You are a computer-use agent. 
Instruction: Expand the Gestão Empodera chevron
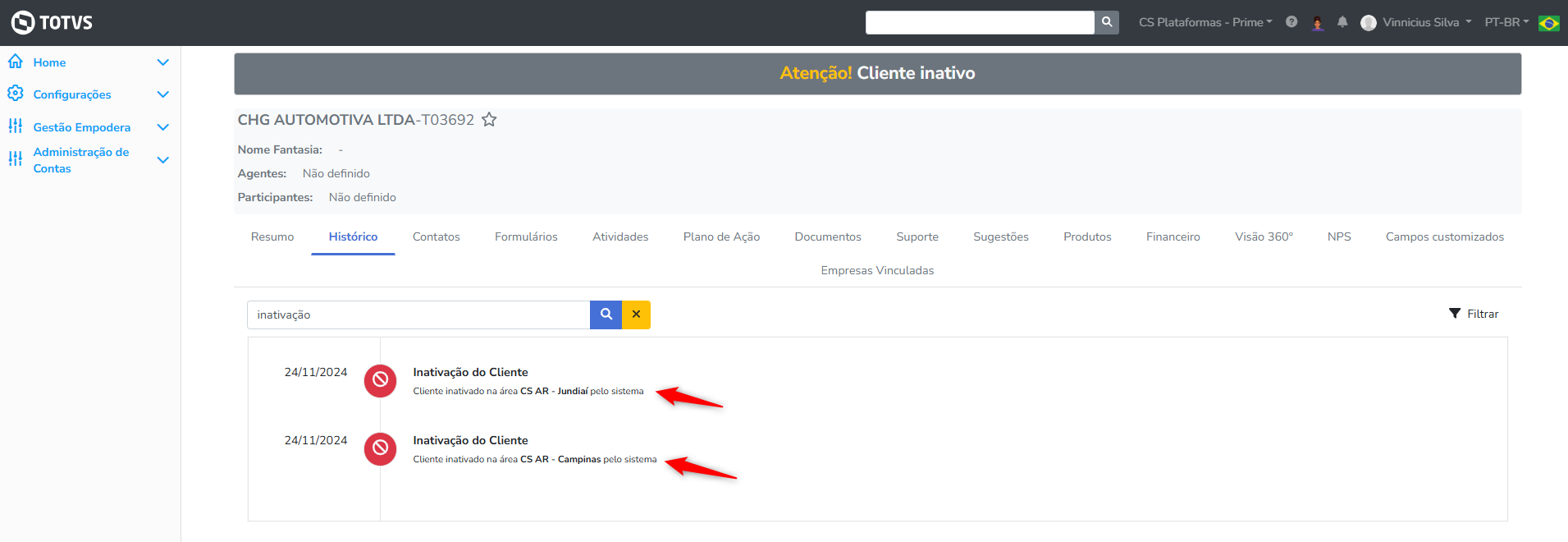tap(162, 127)
